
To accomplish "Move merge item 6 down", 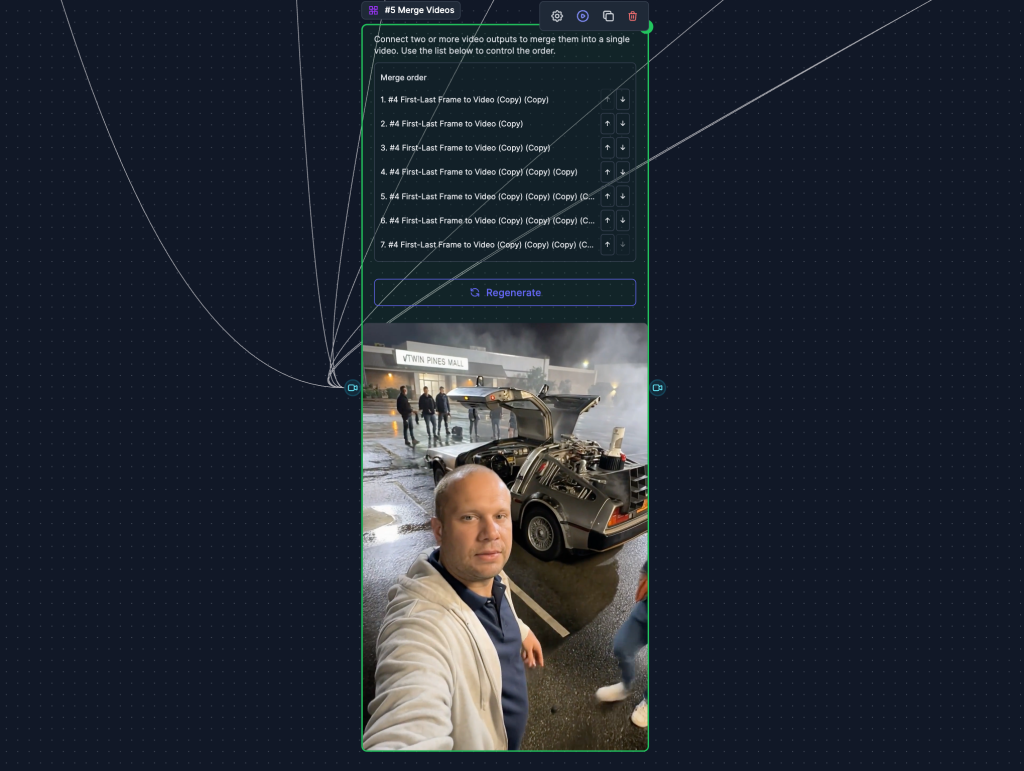I will tap(623, 220).
